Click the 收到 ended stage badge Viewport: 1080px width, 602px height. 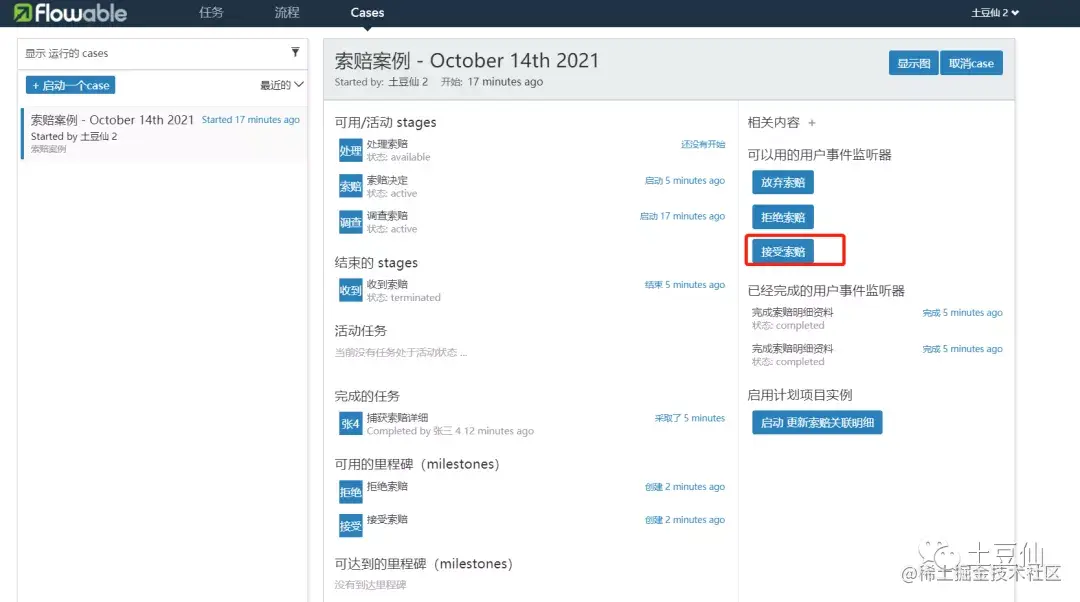click(350, 290)
